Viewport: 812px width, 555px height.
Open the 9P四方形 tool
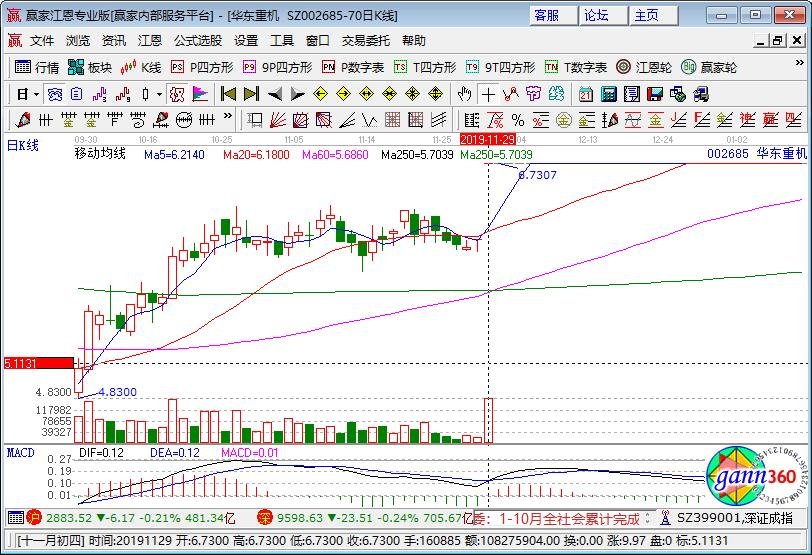[278, 67]
